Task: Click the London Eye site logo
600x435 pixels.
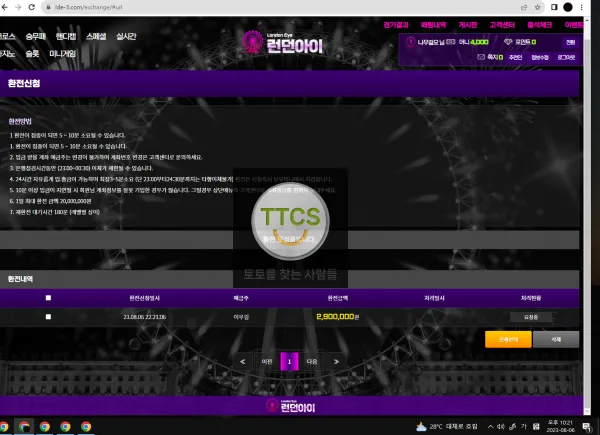Action: (283, 43)
